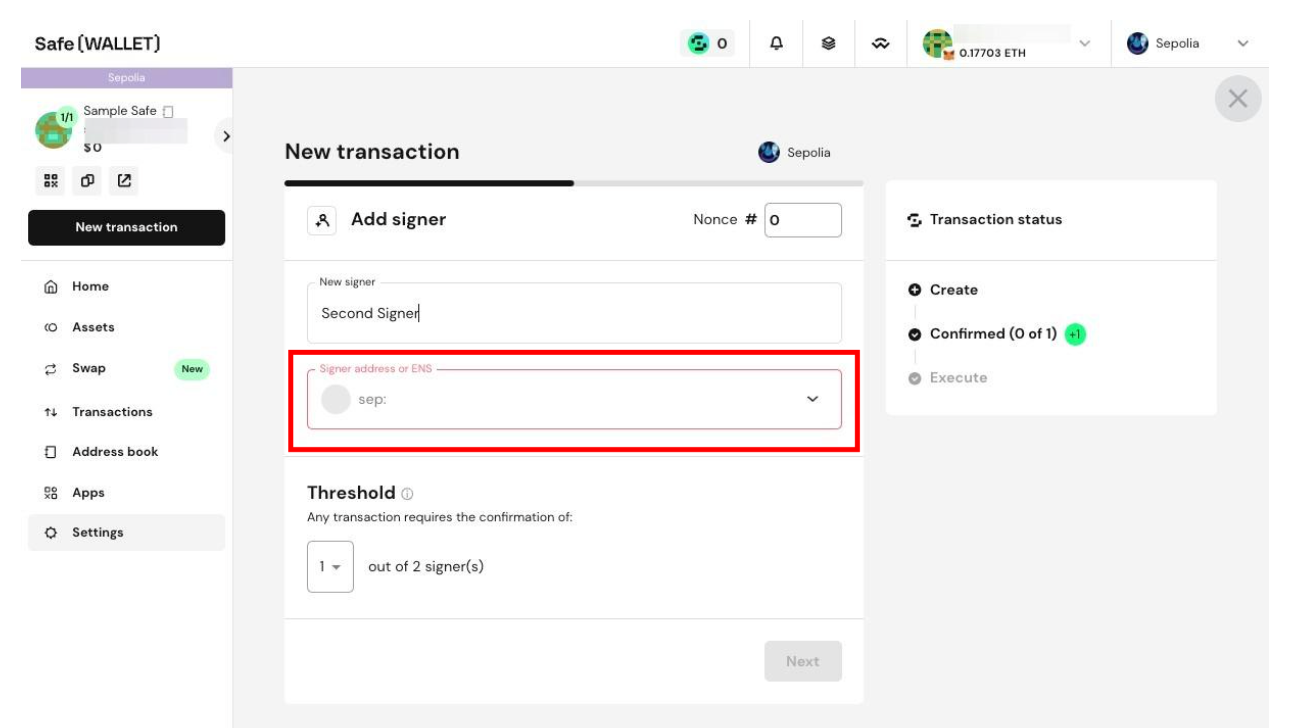
Task: Click the Nonce number field
Action: (803, 220)
